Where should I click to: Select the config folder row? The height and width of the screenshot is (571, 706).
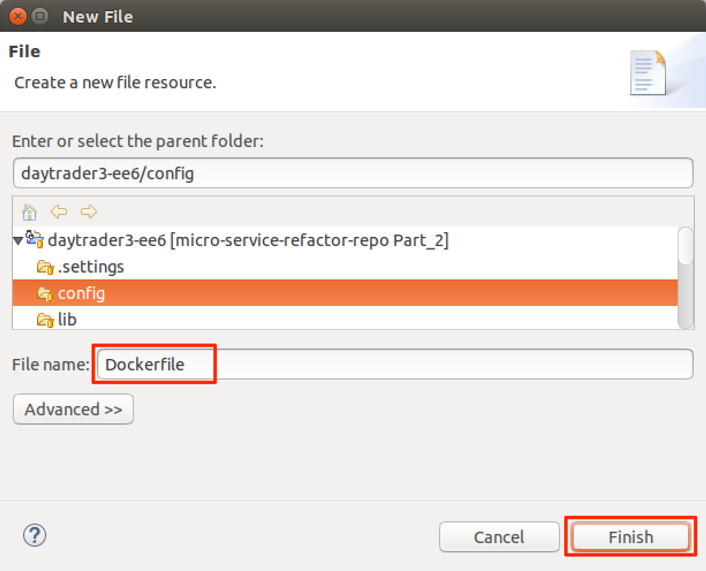point(82,293)
